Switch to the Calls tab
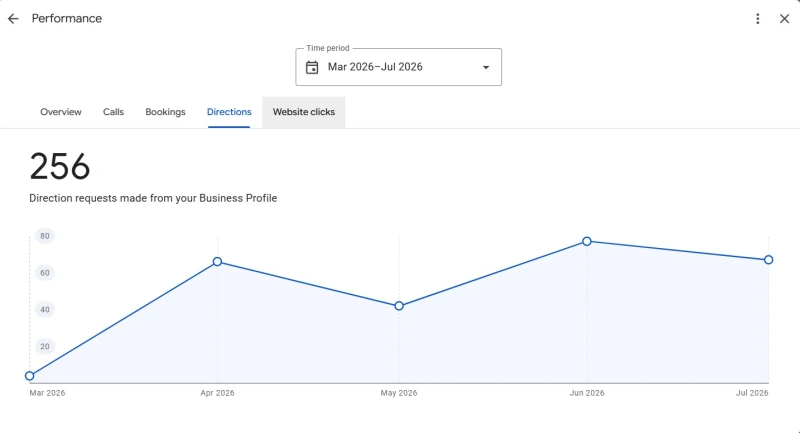Viewport: 800px width, 433px height. pyautogui.click(x=113, y=112)
